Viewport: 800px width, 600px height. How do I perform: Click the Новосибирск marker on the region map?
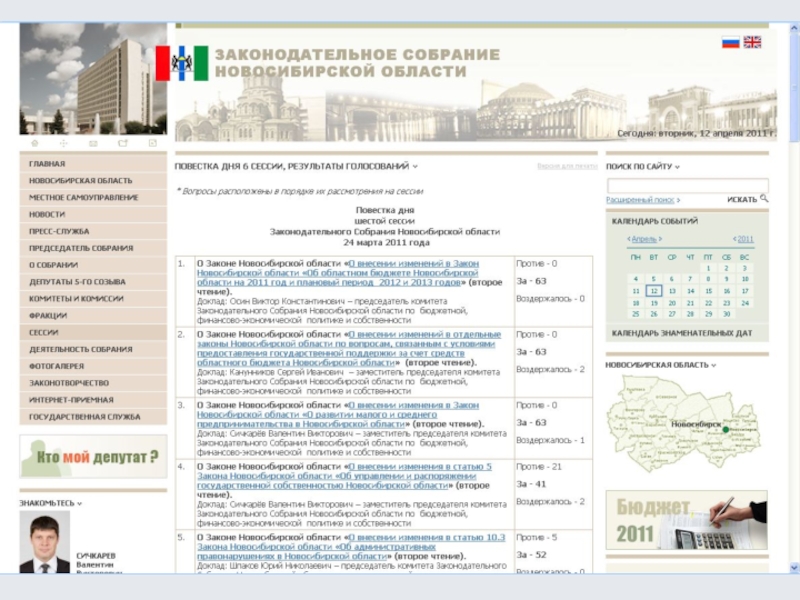point(726,430)
